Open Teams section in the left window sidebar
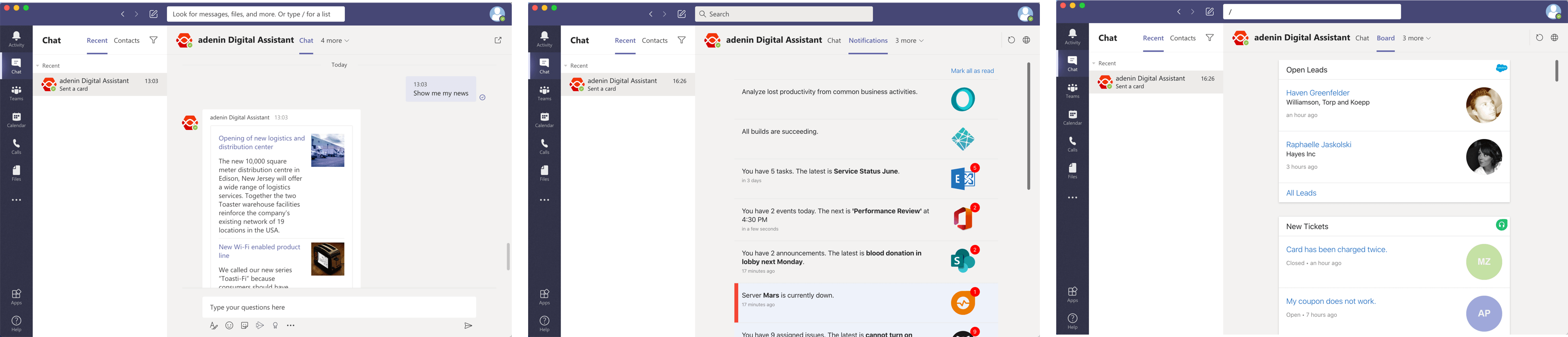 (x=16, y=93)
